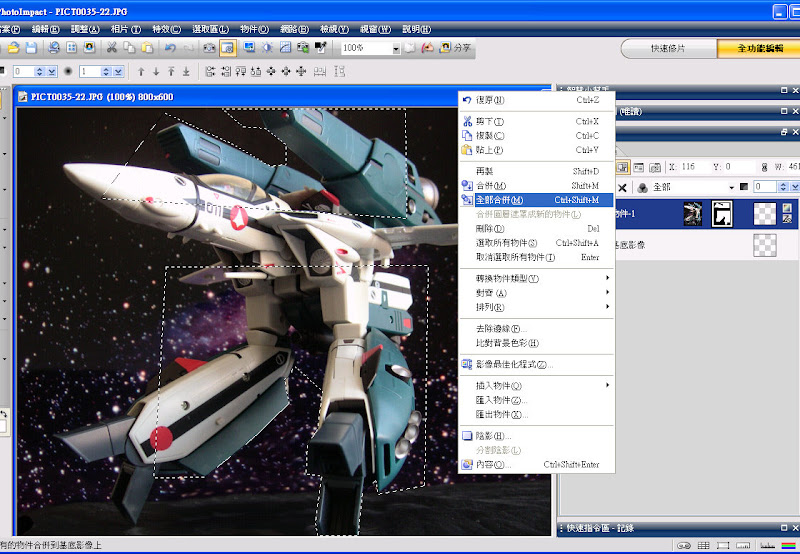Click move object down arrow icon
The width and height of the screenshot is (800, 554).
click(156, 71)
